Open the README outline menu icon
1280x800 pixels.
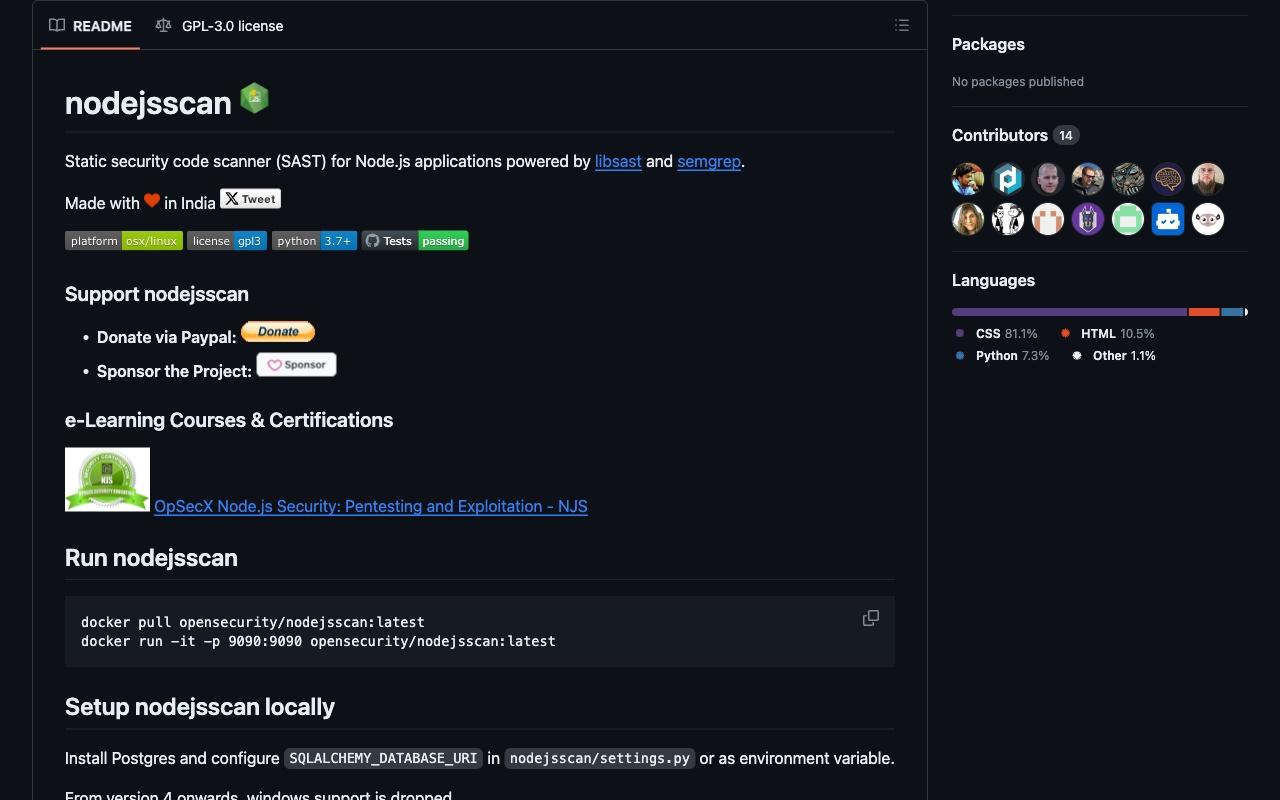(x=902, y=26)
